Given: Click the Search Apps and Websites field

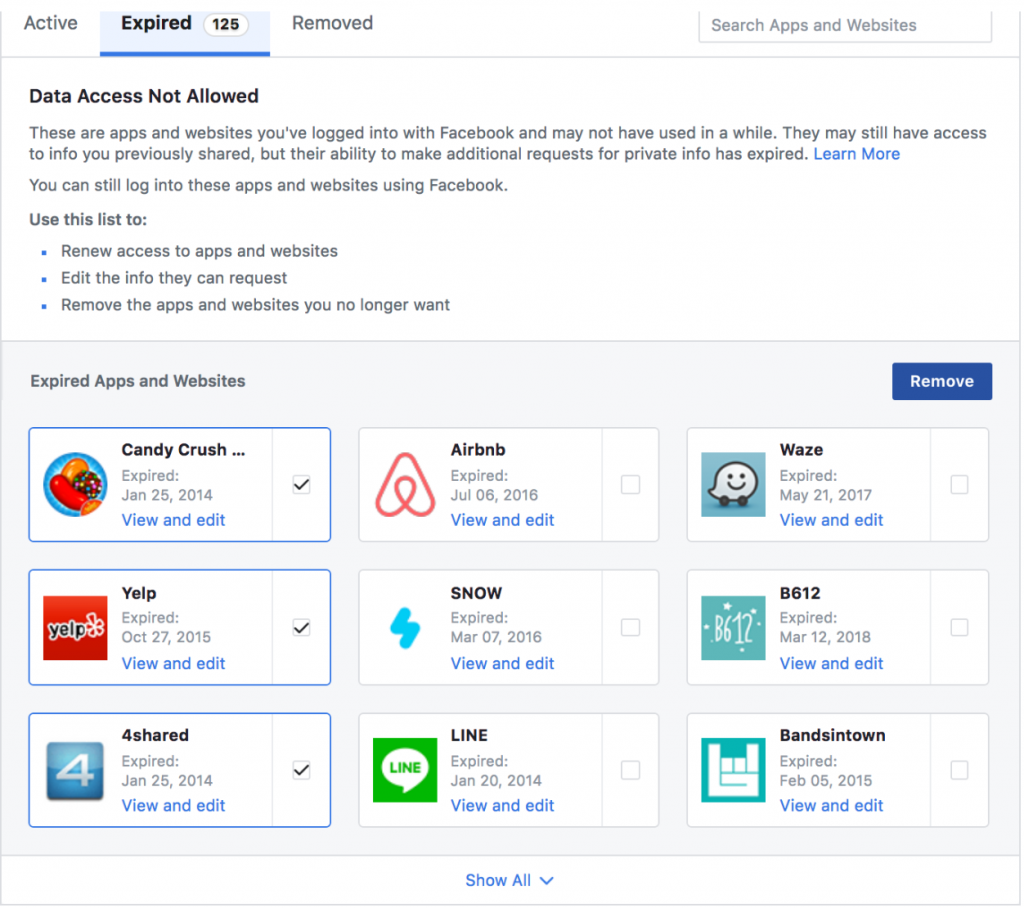Looking at the screenshot, I should point(844,25).
